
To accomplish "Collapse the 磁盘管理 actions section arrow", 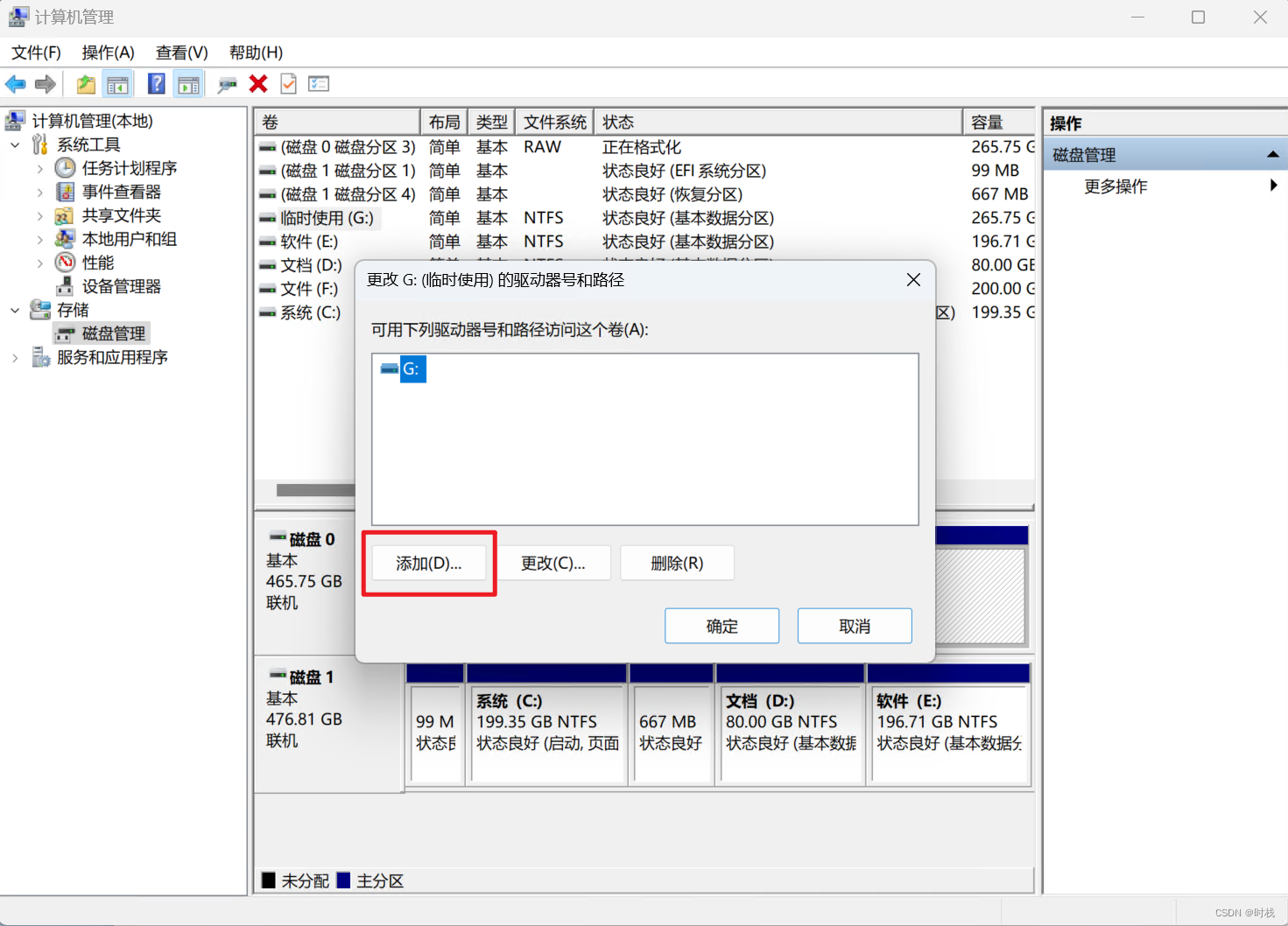I will (x=1272, y=155).
